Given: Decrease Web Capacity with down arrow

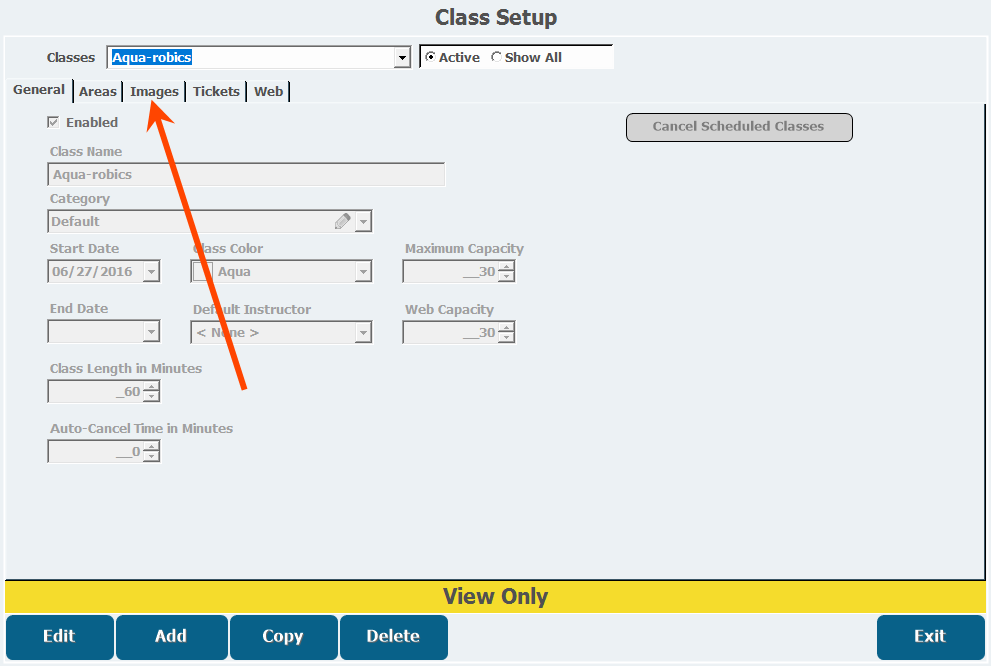Looking at the screenshot, I should [x=506, y=337].
